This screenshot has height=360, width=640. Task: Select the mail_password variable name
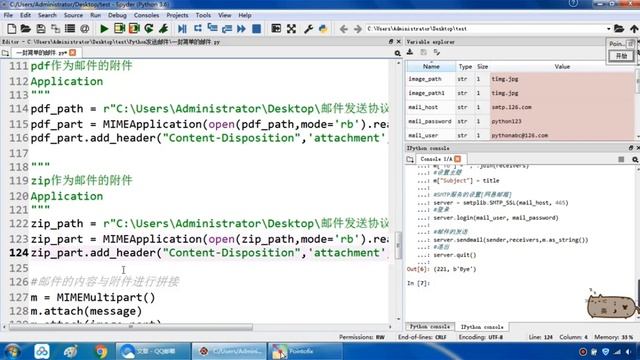(429, 121)
